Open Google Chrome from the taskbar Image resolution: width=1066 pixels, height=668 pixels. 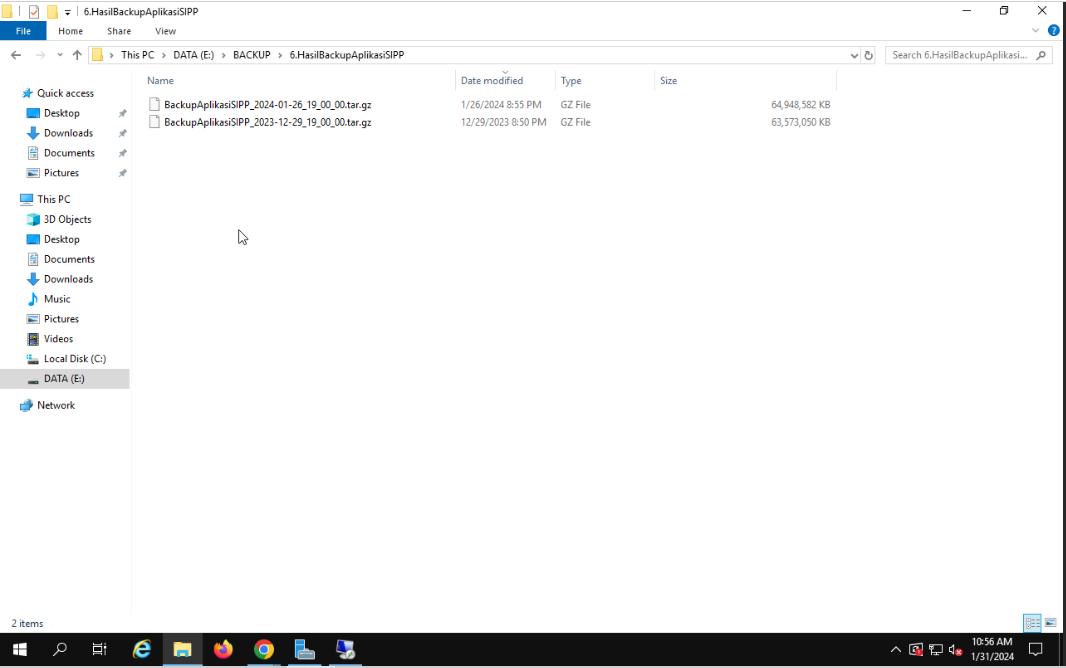(x=263, y=650)
